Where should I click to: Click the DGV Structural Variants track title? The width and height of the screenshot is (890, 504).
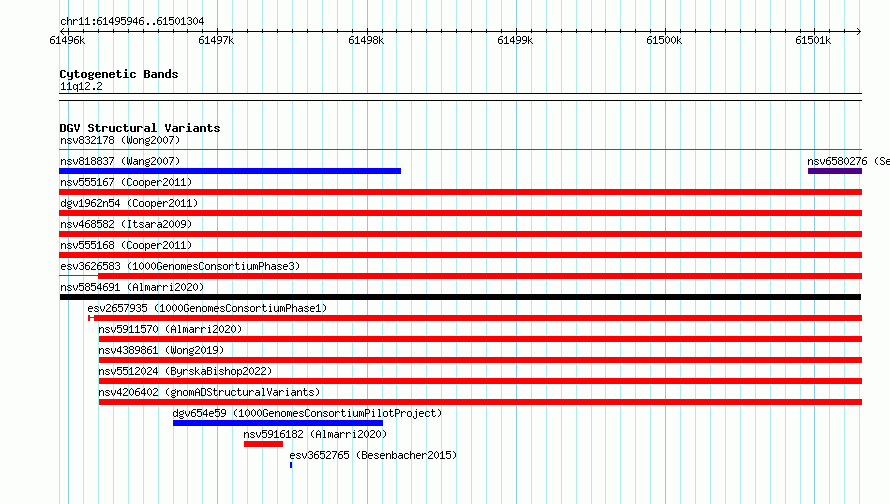point(140,128)
